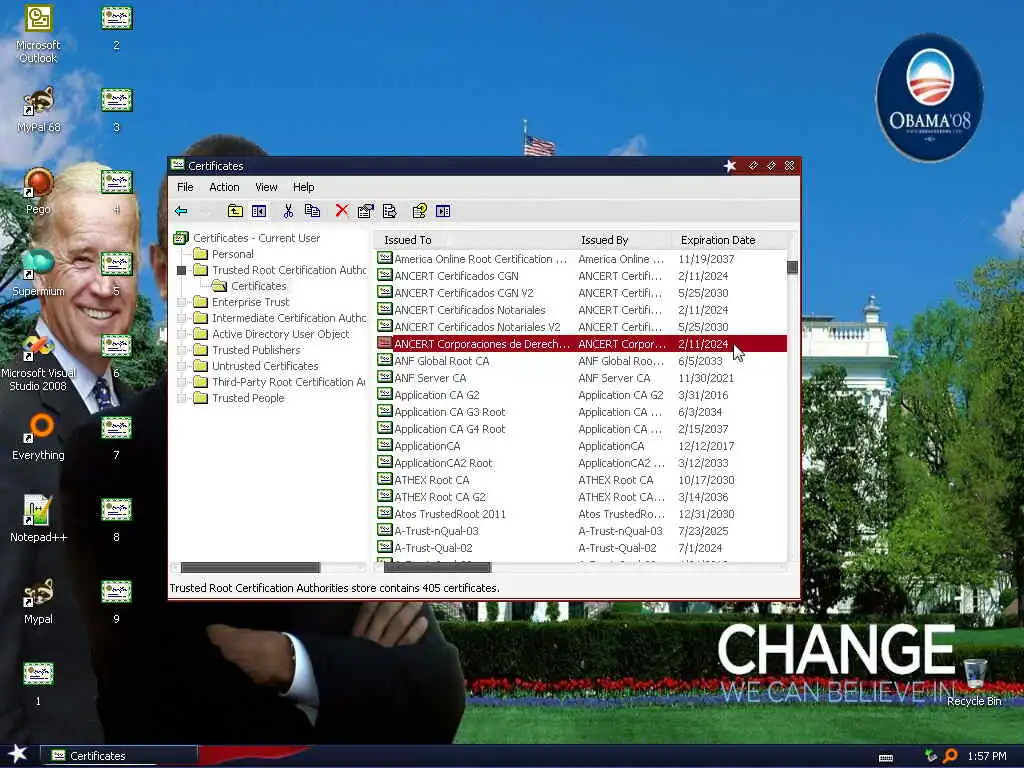Viewport: 1024px width, 768px height.
Task: Toggle the Show/Hide Action Pane icon
Action: (x=443, y=211)
